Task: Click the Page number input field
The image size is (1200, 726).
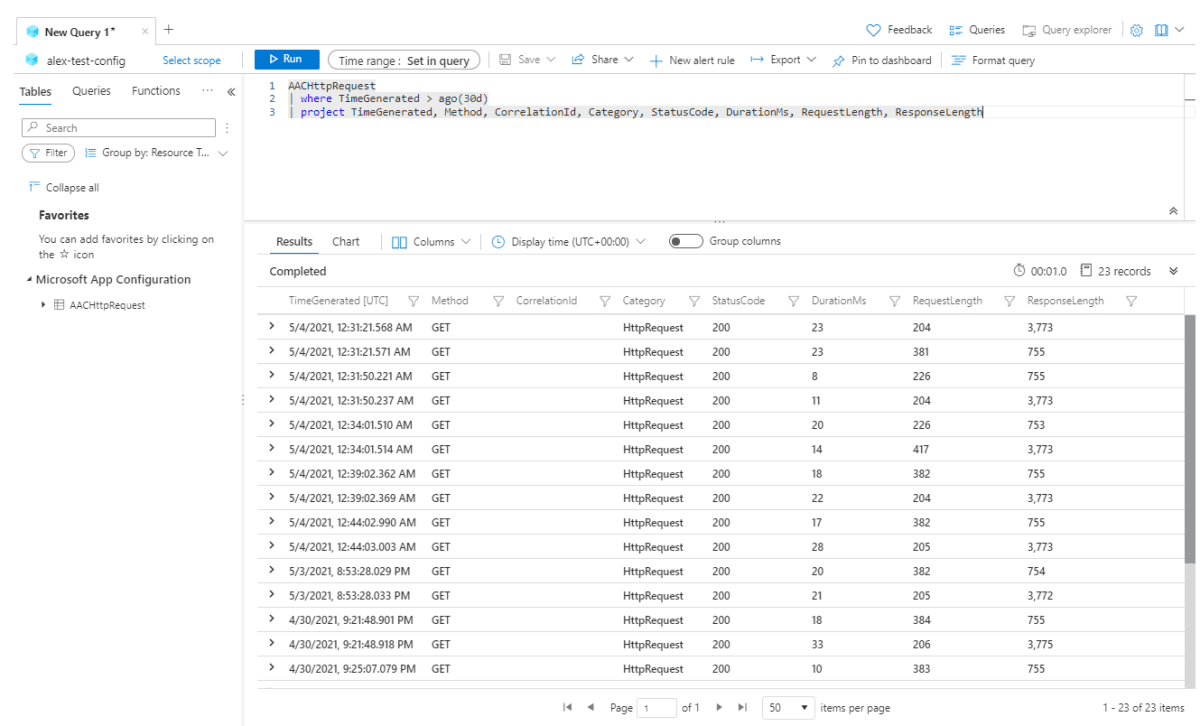Action: pos(657,707)
